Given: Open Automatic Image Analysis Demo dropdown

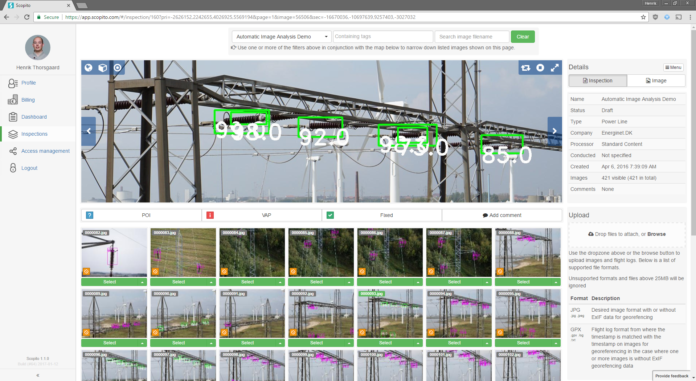Looking at the screenshot, I should pos(281,36).
